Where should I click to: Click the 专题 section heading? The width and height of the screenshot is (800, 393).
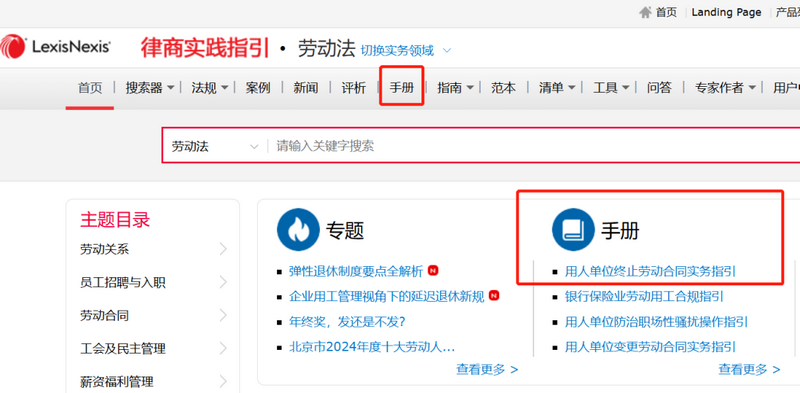[345, 231]
